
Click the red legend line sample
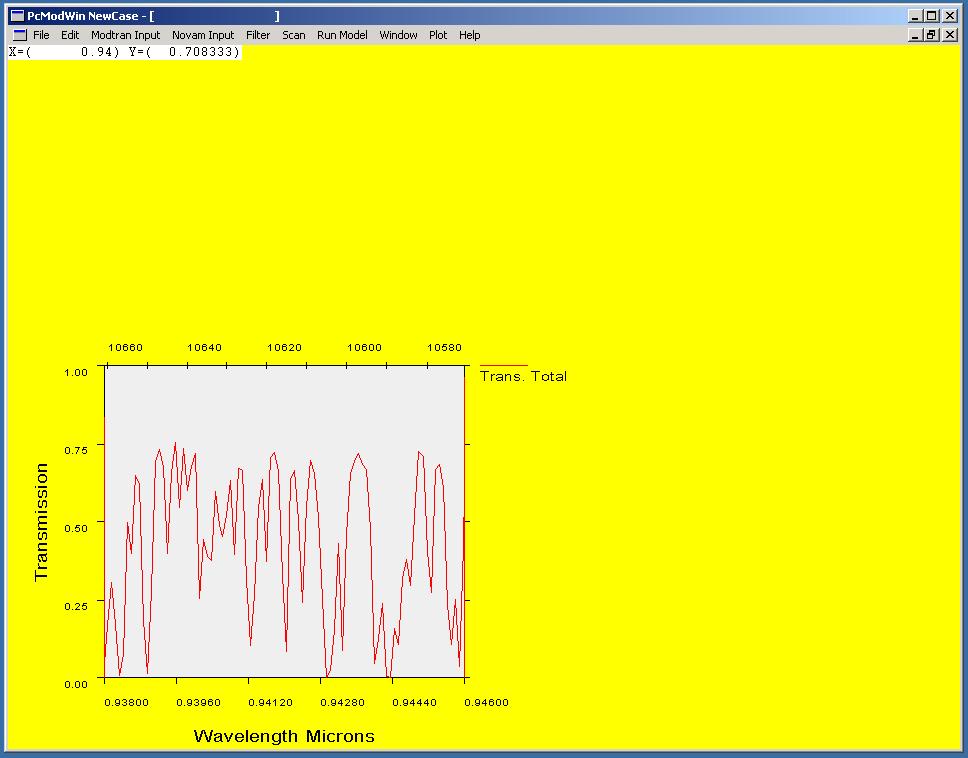[504, 365]
